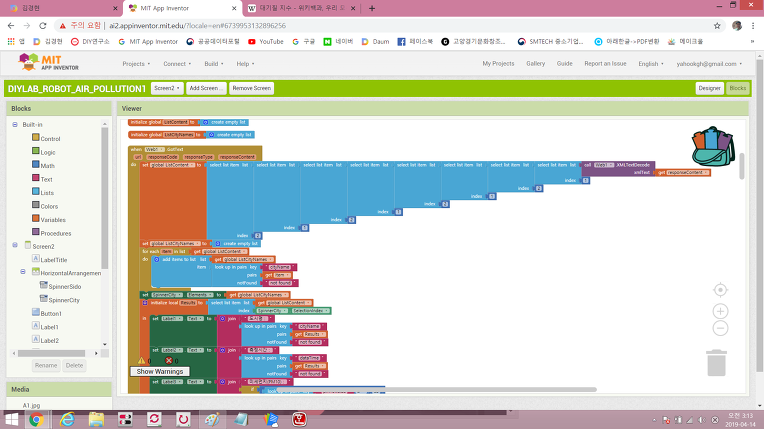Image resolution: width=764 pixels, height=429 pixels.
Task: Click the viewer vertical scrollbar thumb
Action: 742,166
